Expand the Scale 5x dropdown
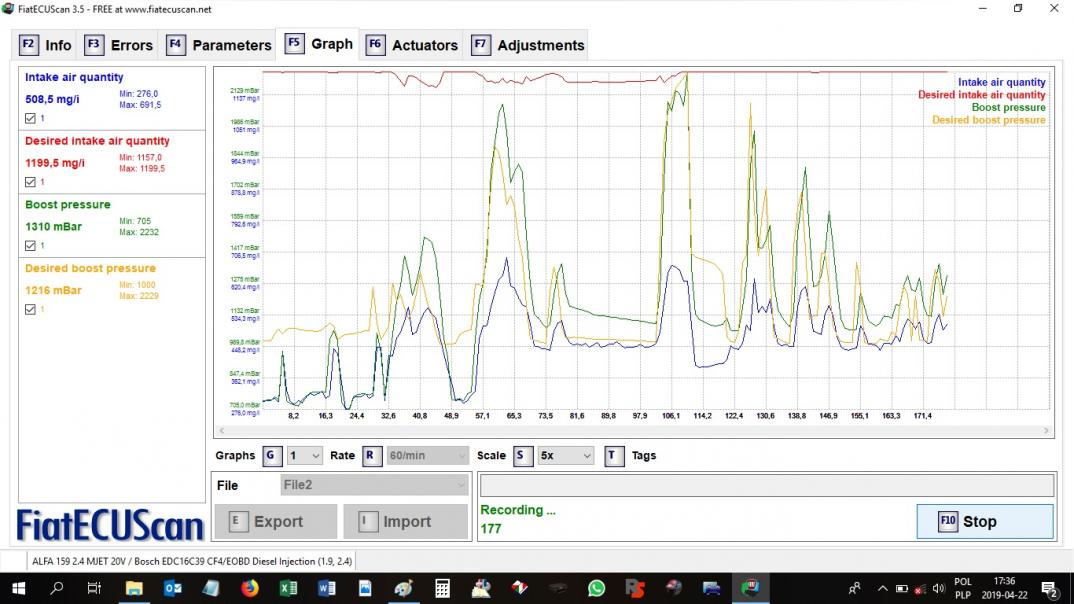1074x604 pixels. (x=565, y=456)
